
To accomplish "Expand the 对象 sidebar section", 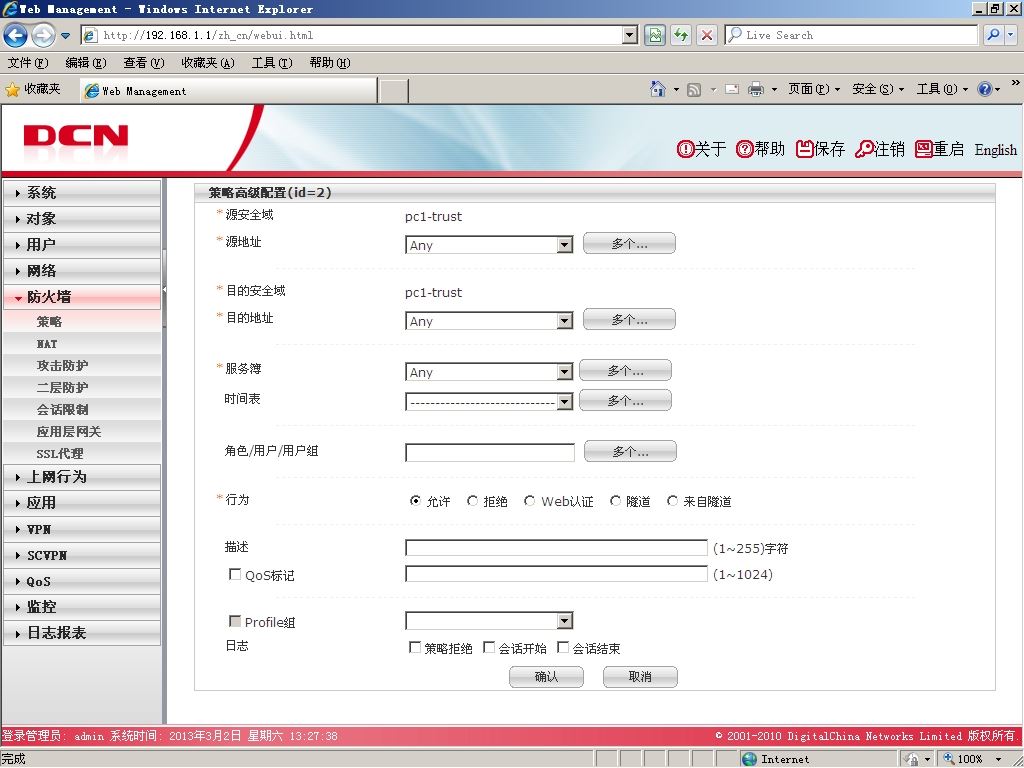I will point(82,219).
